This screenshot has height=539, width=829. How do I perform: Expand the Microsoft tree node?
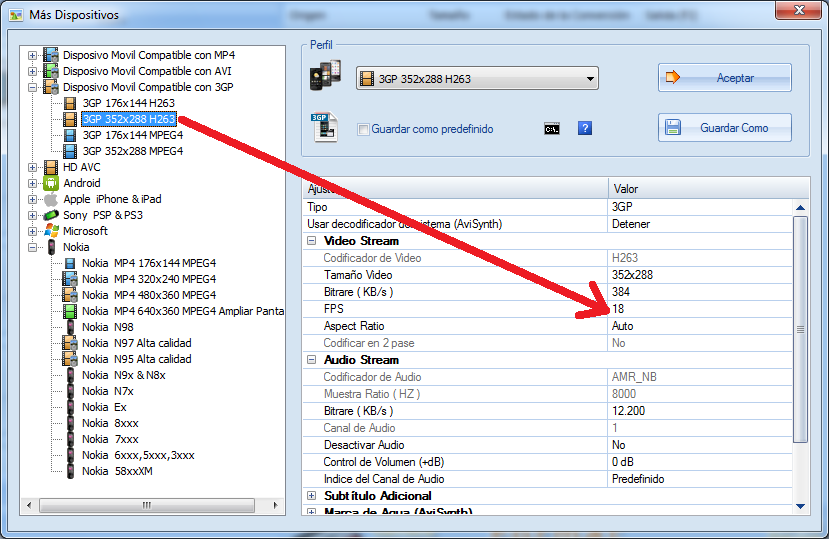[x=32, y=231]
